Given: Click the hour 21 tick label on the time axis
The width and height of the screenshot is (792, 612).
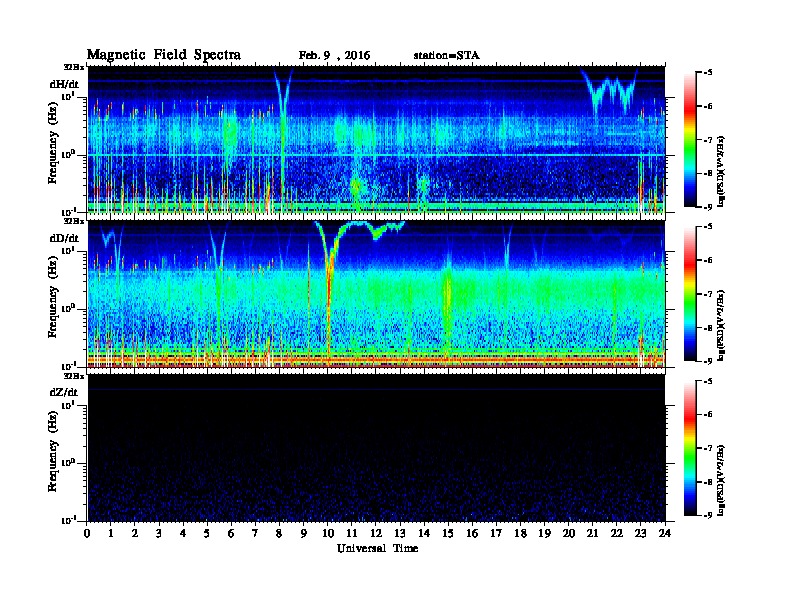Looking at the screenshot, I should tap(592, 533).
